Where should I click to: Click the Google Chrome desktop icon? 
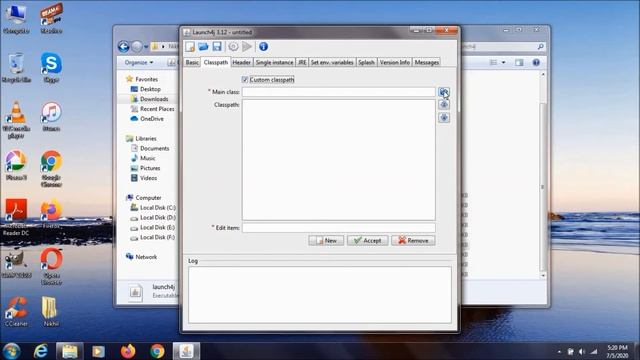coord(51,169)
